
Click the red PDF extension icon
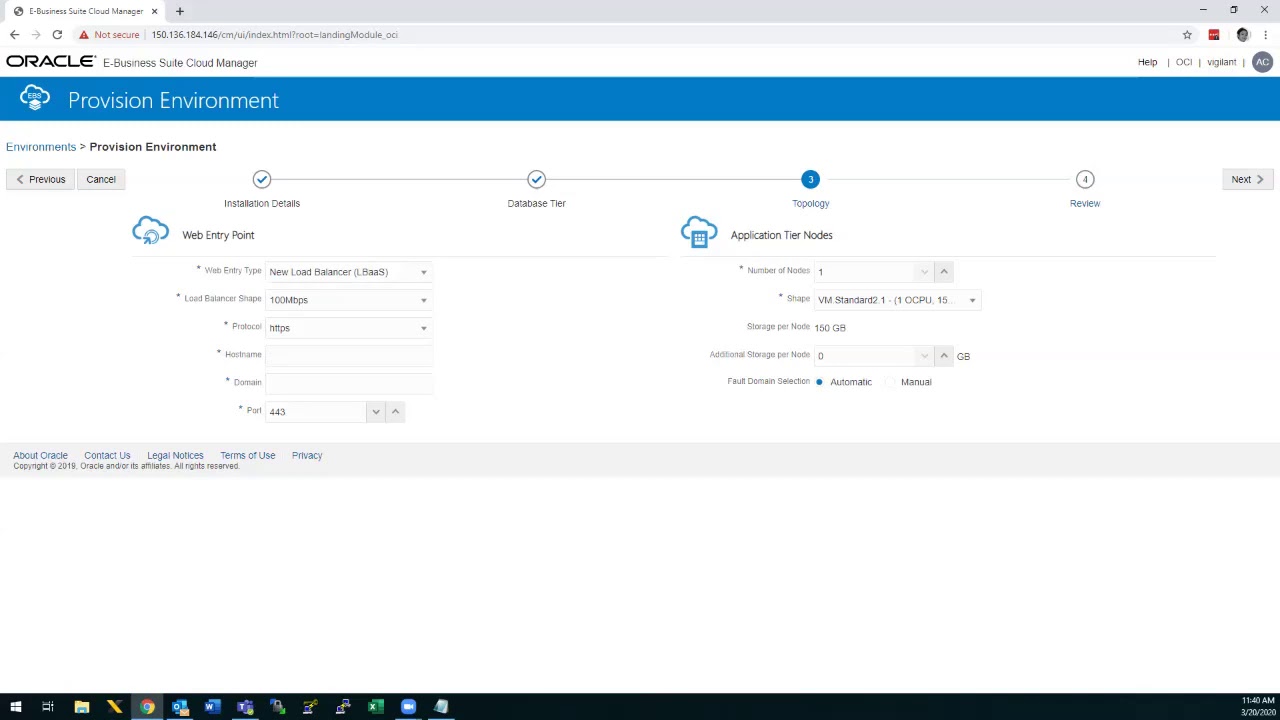click(x=1214, y=35)
